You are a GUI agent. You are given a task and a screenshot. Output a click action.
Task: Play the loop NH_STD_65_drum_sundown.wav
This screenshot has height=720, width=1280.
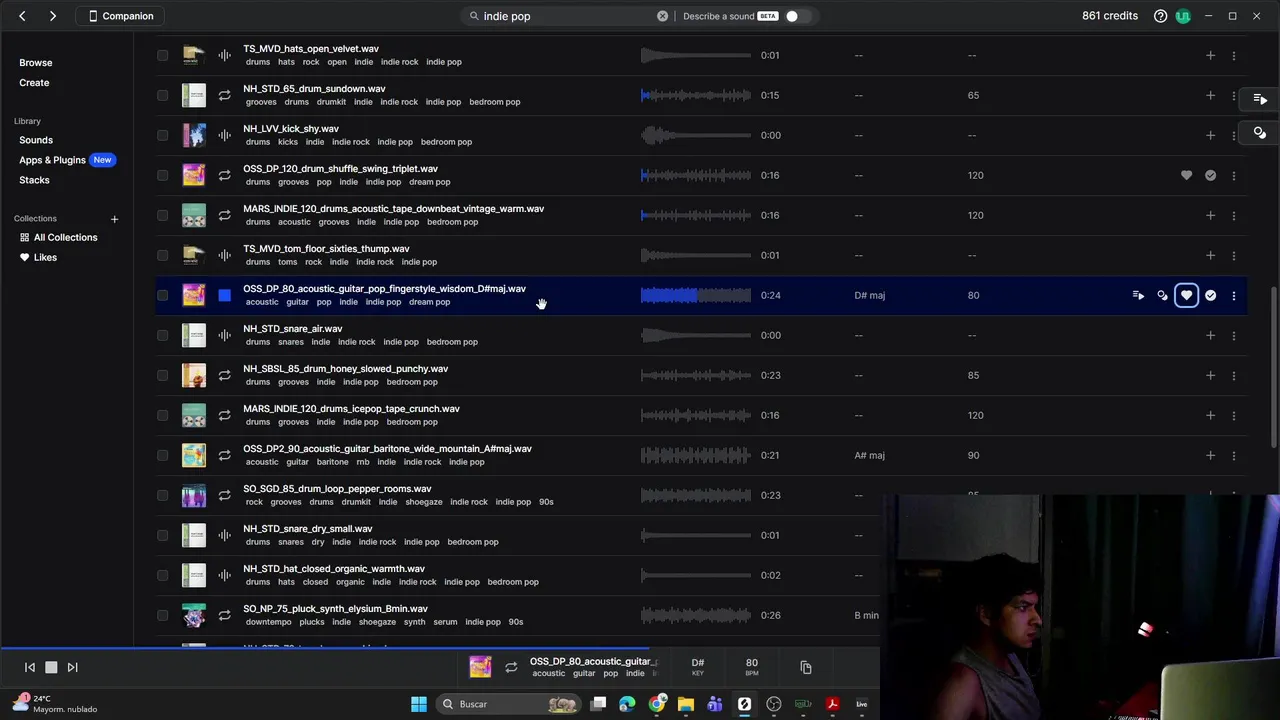(224, 95)
